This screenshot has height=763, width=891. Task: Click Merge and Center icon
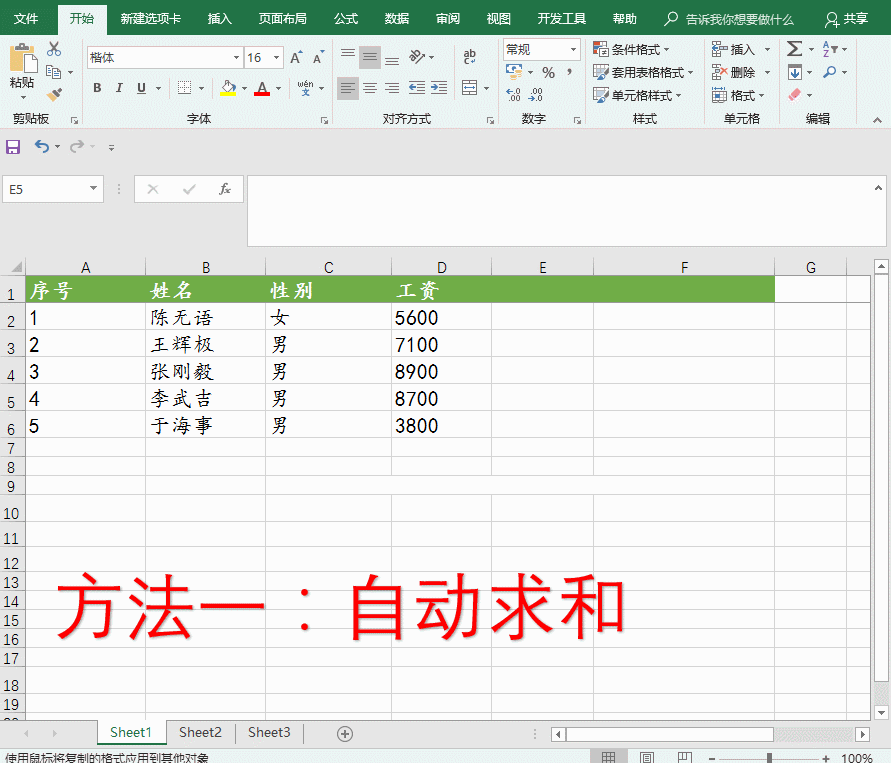coord(469,88)
